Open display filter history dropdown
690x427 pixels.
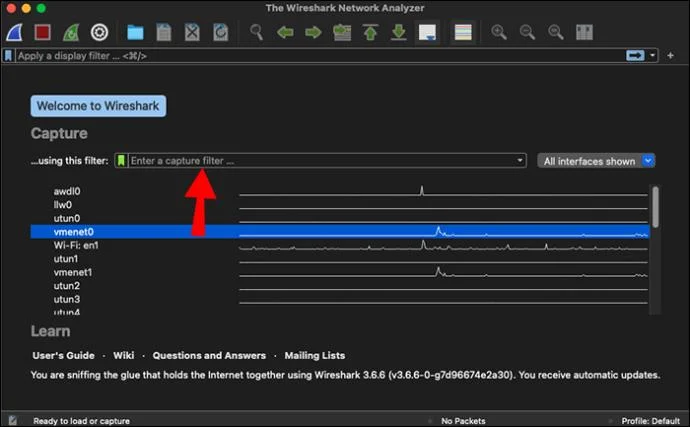click(652, 55)
